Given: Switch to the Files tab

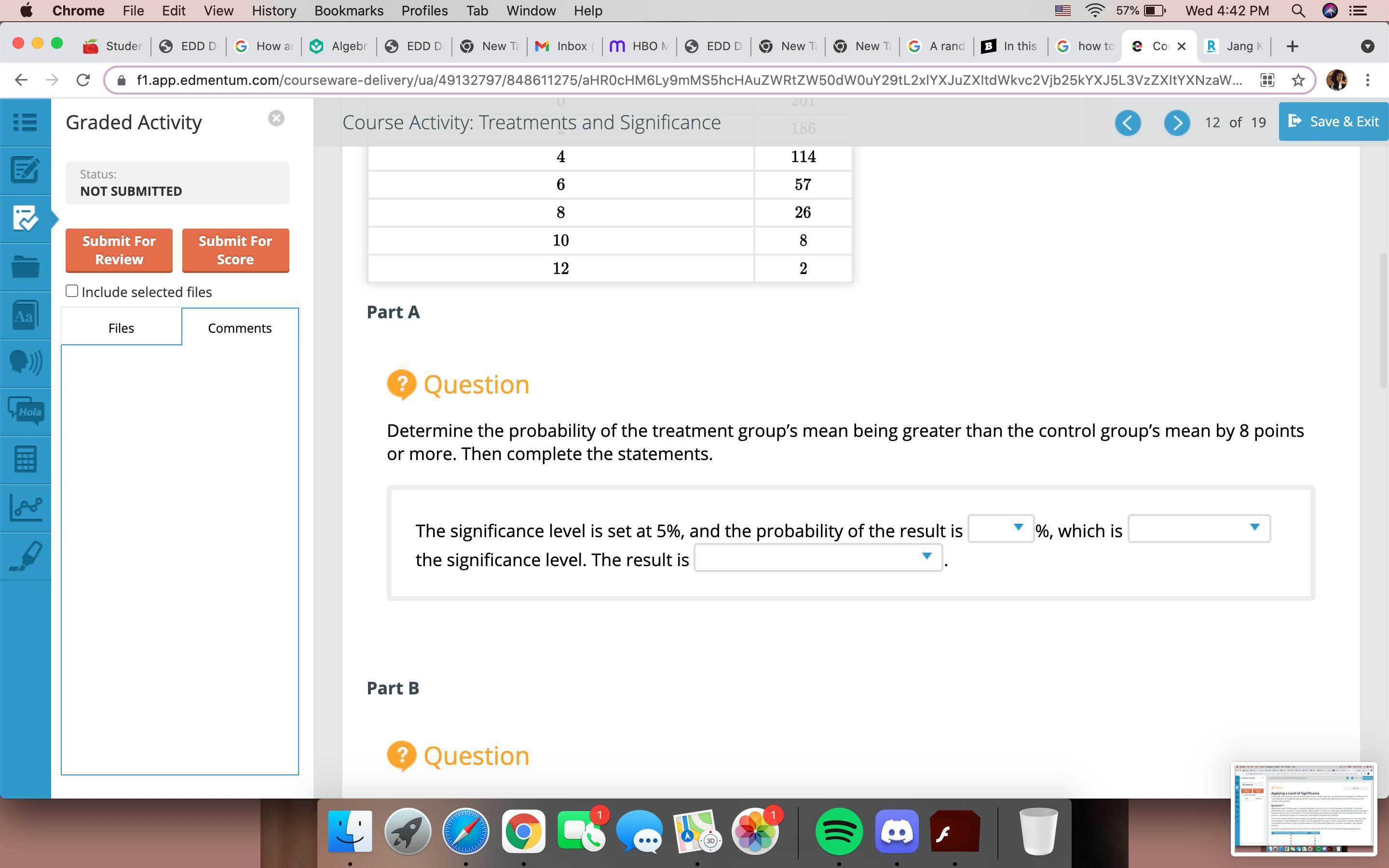Looking at the screenshot, I should tap(121, 328).
